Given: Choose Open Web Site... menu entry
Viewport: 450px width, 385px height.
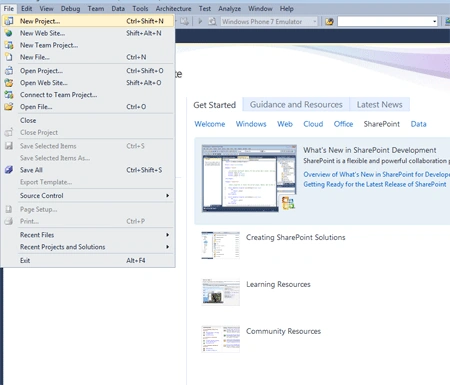Looking at the screenshot, I should click(x=88, y=83).
